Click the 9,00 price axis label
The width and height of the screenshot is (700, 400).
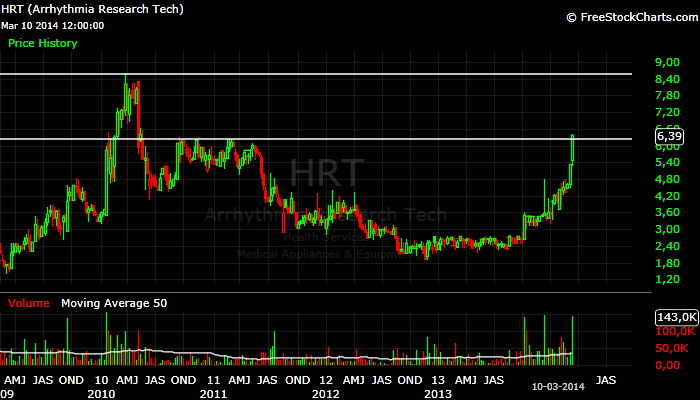[x=667, y=62]
